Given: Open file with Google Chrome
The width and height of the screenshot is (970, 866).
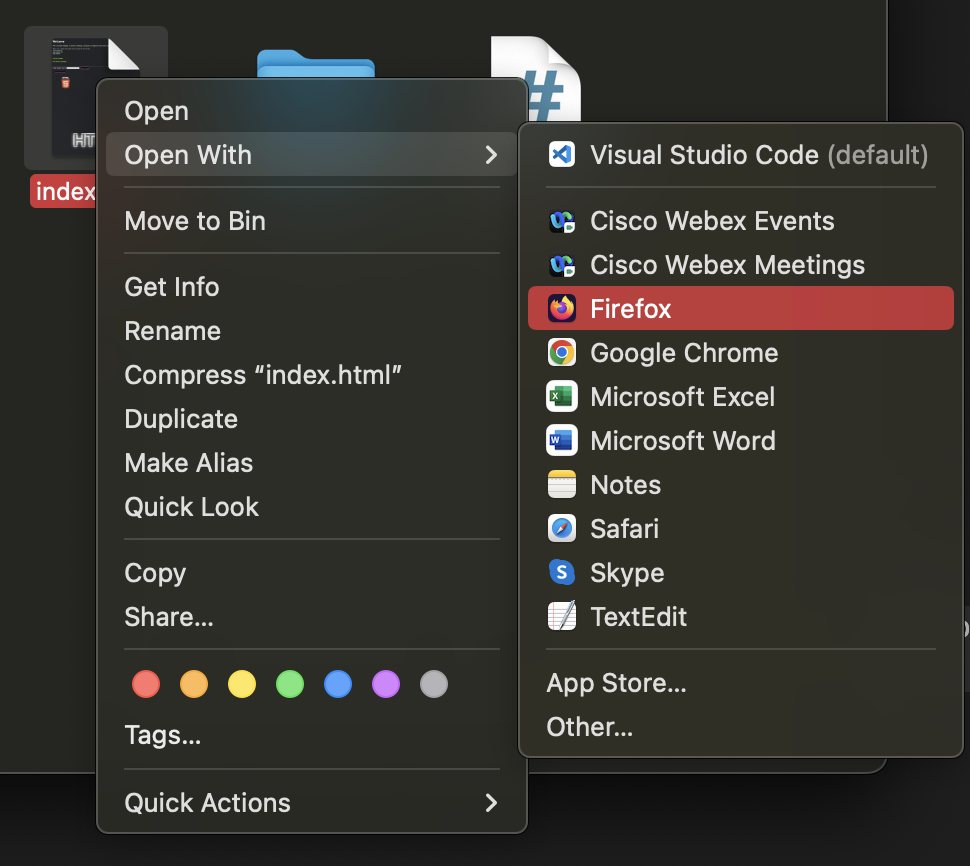Looking at the screenshot, I should pyautogui.click(x=740, y=353).
